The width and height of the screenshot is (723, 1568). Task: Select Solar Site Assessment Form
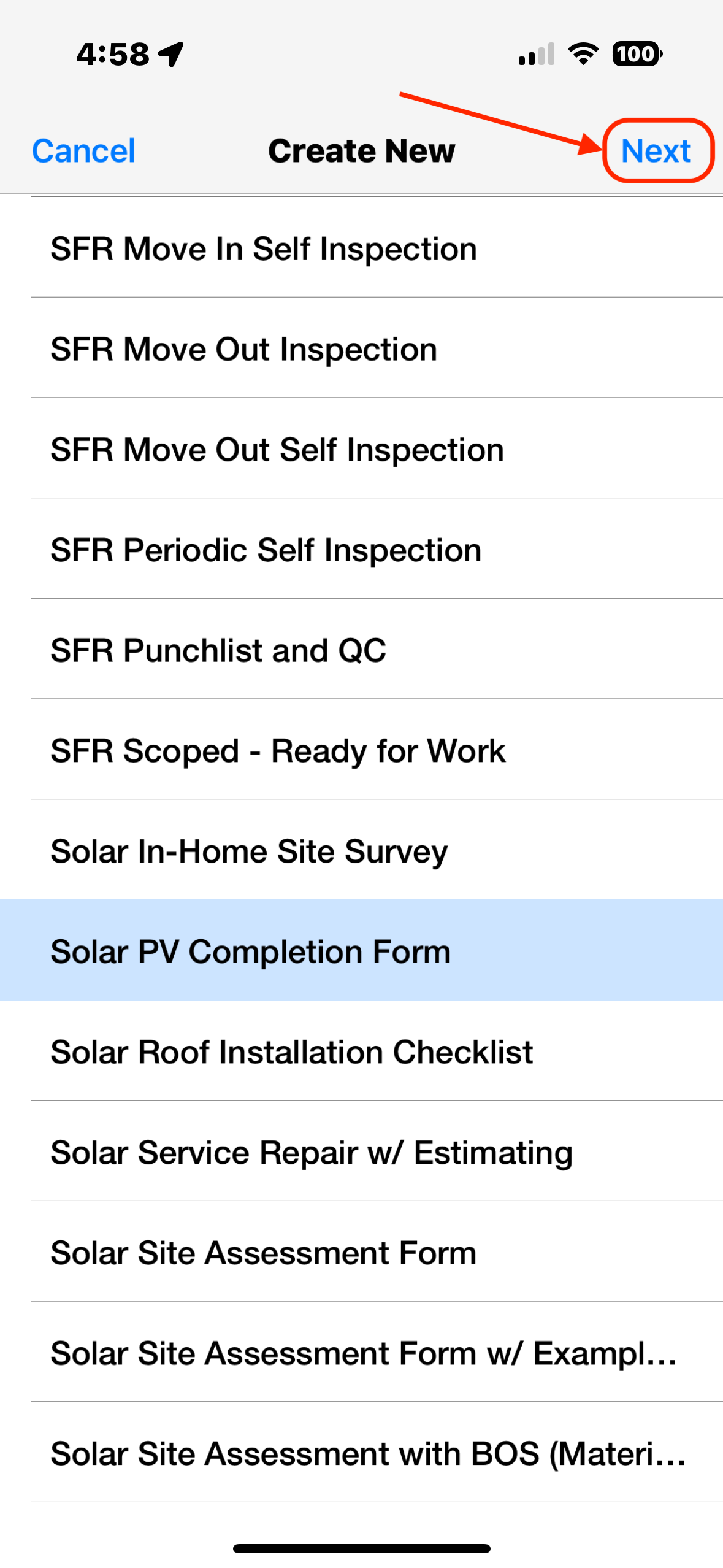pos(362,1252)
